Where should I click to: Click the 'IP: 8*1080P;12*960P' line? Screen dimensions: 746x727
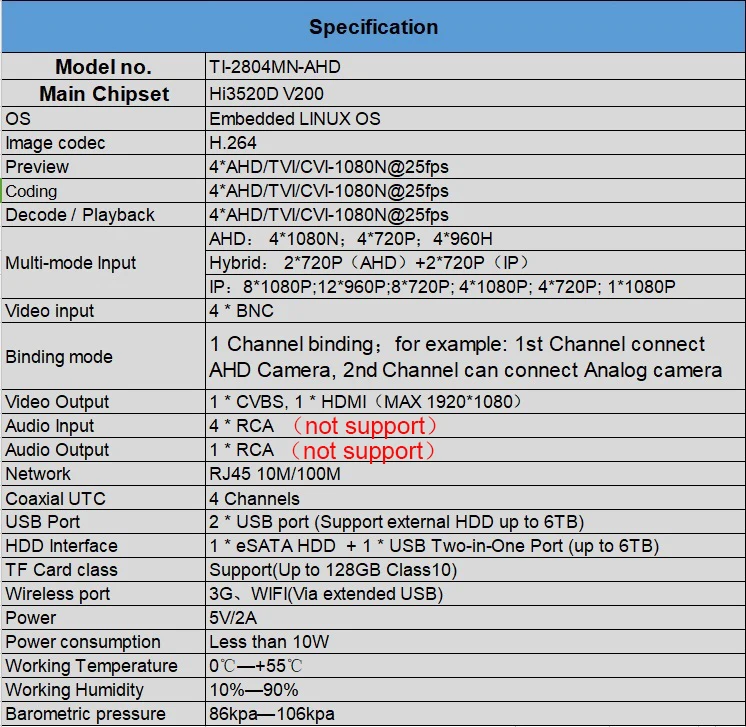coord(442,286)
